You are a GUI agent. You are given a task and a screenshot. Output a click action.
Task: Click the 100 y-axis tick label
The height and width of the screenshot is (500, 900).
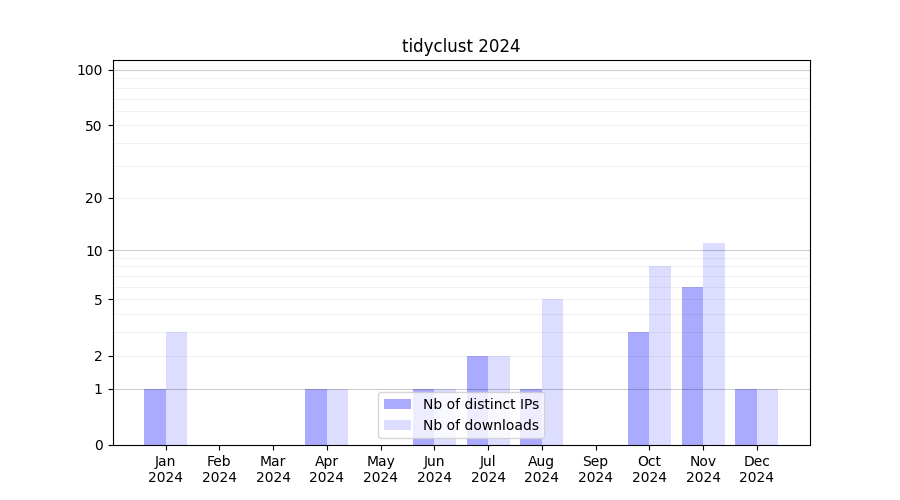(x=90, y=70)
